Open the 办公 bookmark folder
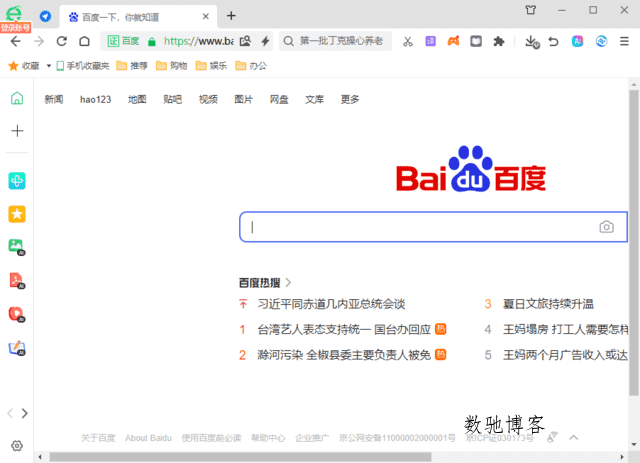The image size is (640, 463). (x=251, y=66)
